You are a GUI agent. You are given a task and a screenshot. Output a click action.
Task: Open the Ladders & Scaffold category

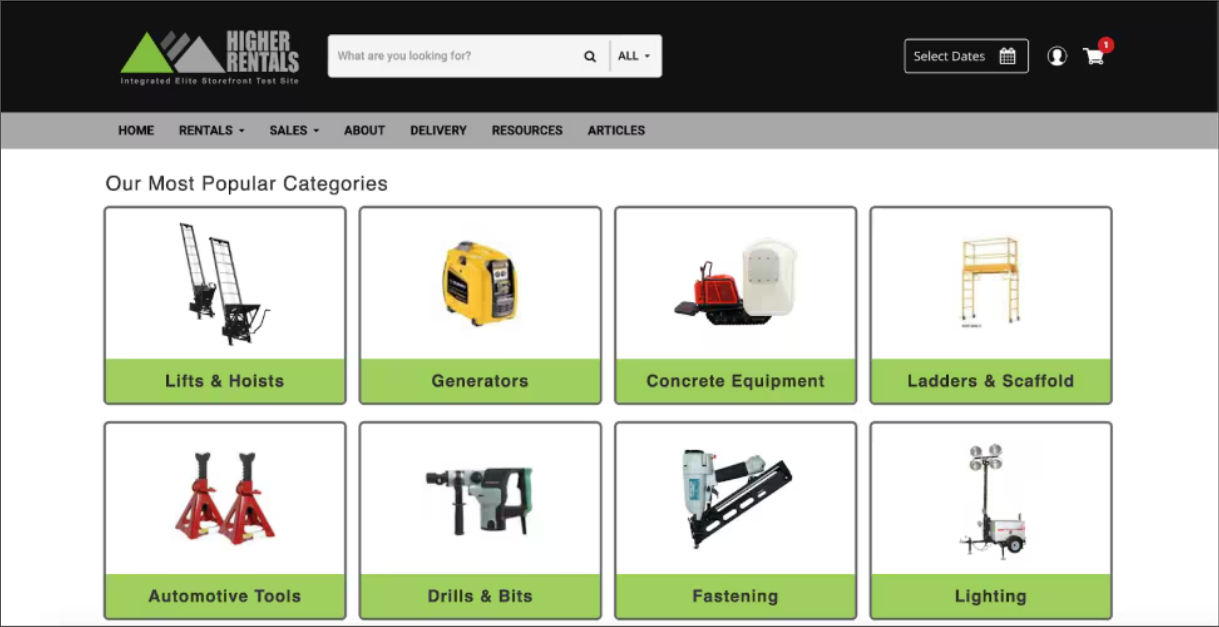pyautogui.click(x=990, y=381)
